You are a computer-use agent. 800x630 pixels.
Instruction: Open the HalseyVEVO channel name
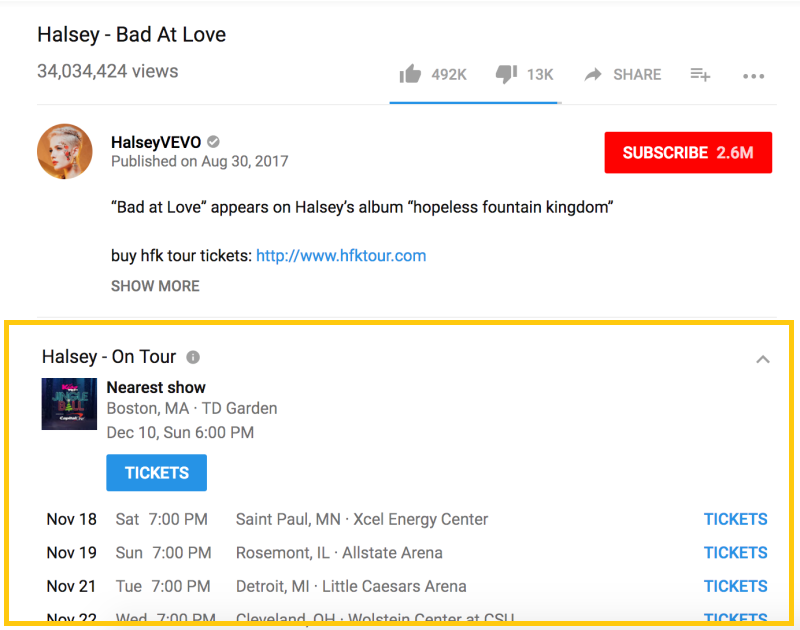coord(156,142)
